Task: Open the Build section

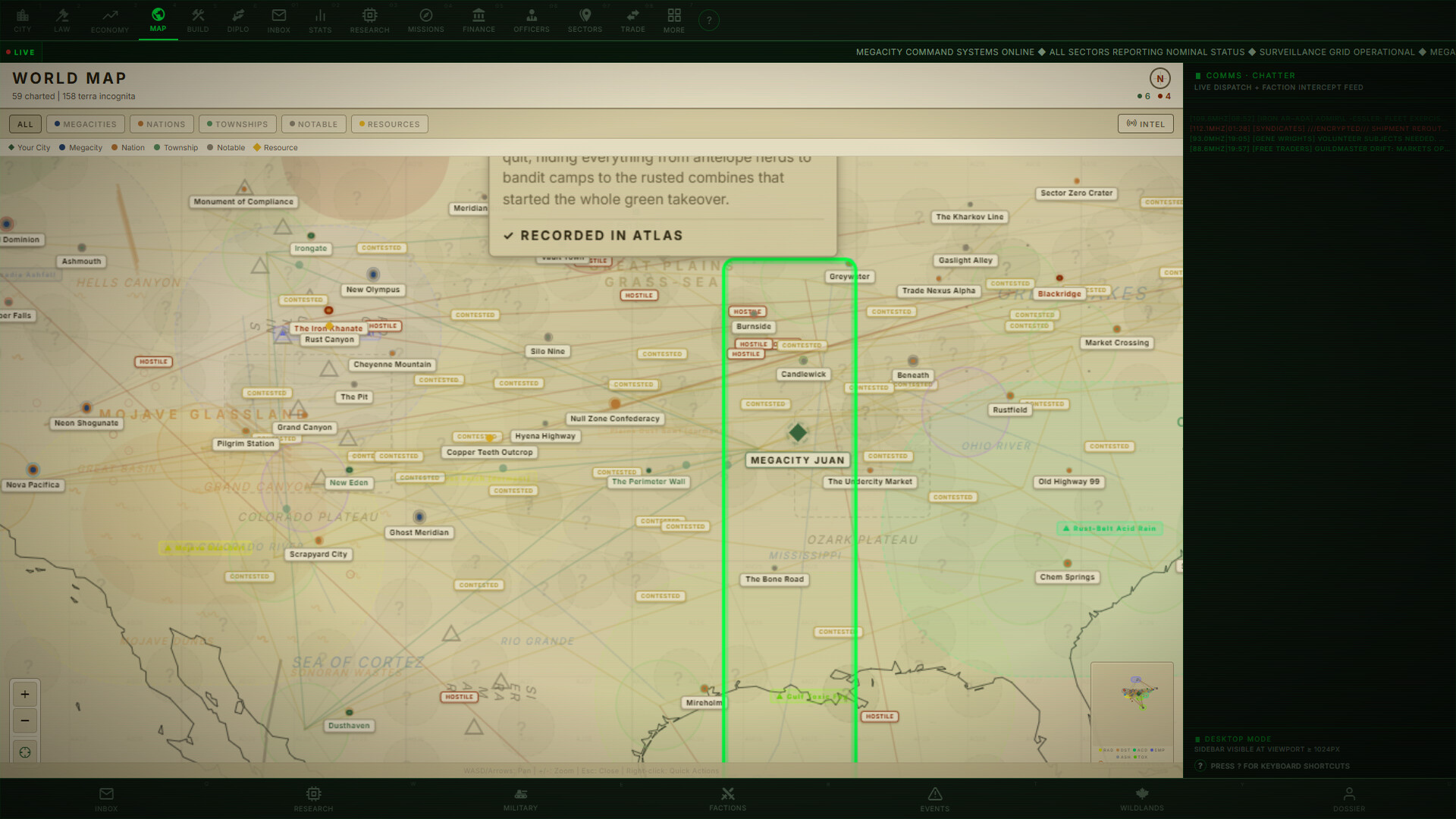Action: (198, 20)
